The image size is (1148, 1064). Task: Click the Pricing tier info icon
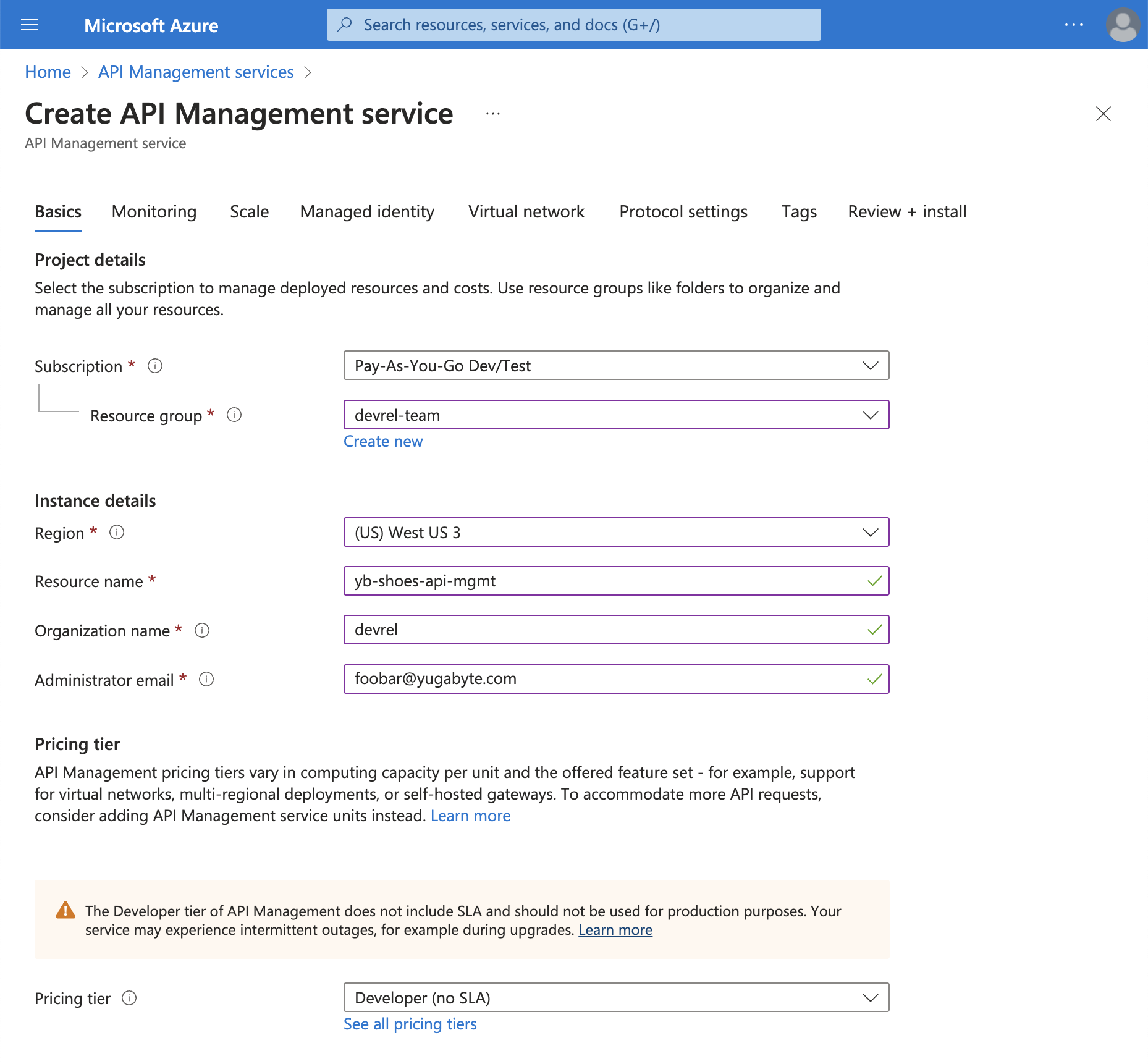[129, 999]
